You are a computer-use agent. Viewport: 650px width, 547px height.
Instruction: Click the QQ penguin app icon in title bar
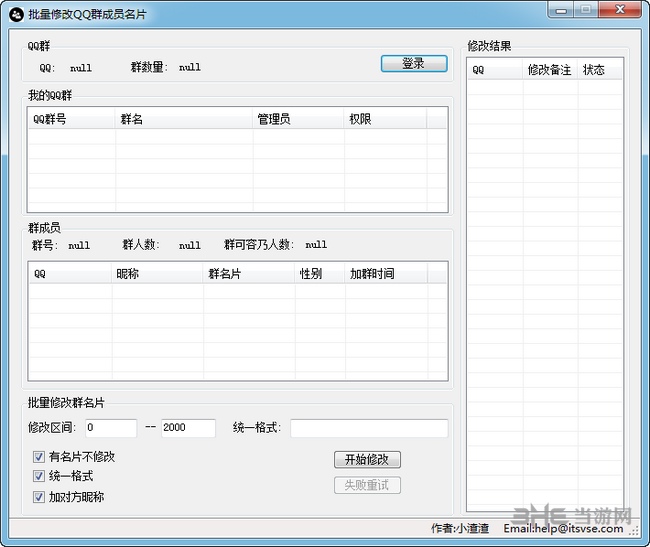click(15, 11)
